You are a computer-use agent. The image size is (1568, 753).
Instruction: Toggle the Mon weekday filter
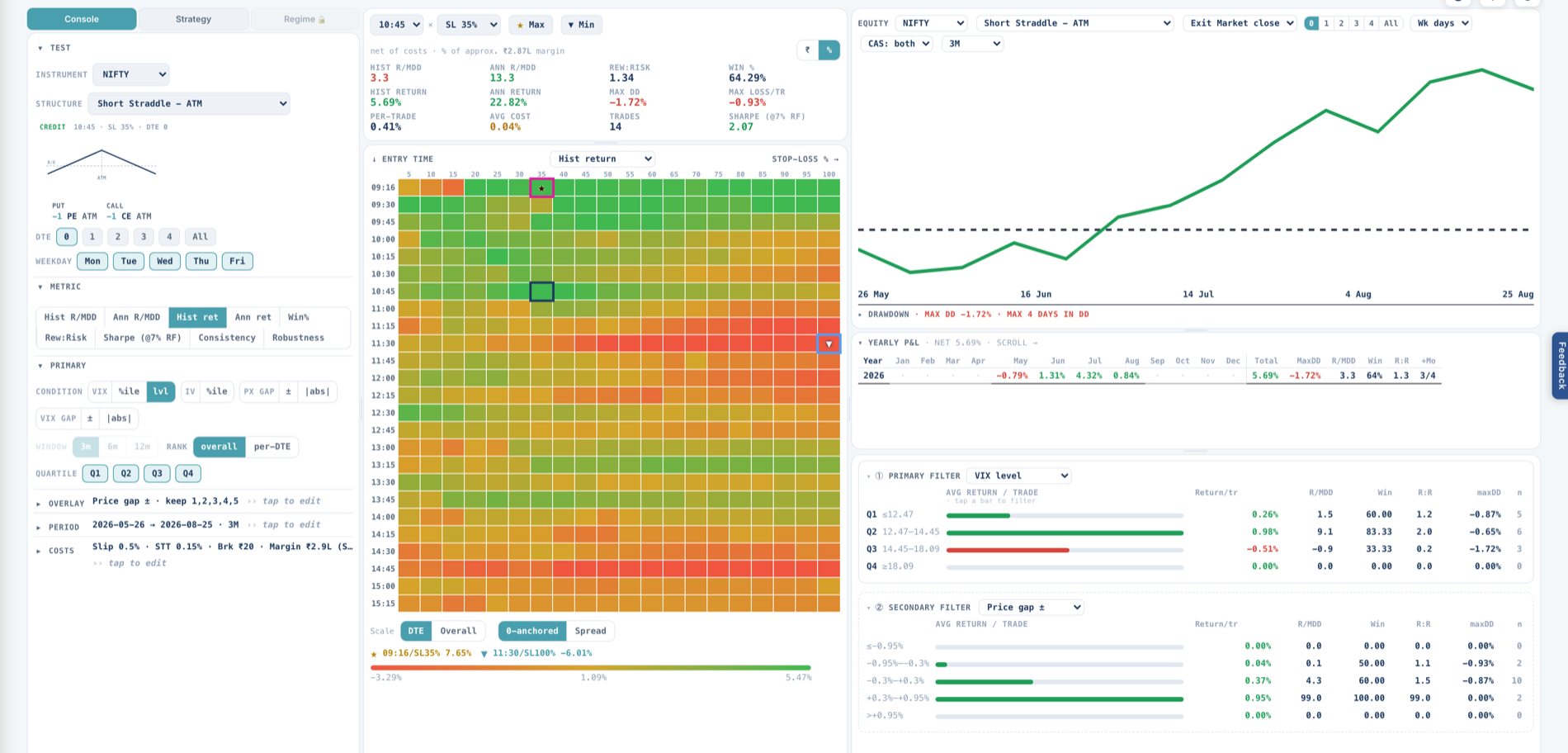[92, 261]
